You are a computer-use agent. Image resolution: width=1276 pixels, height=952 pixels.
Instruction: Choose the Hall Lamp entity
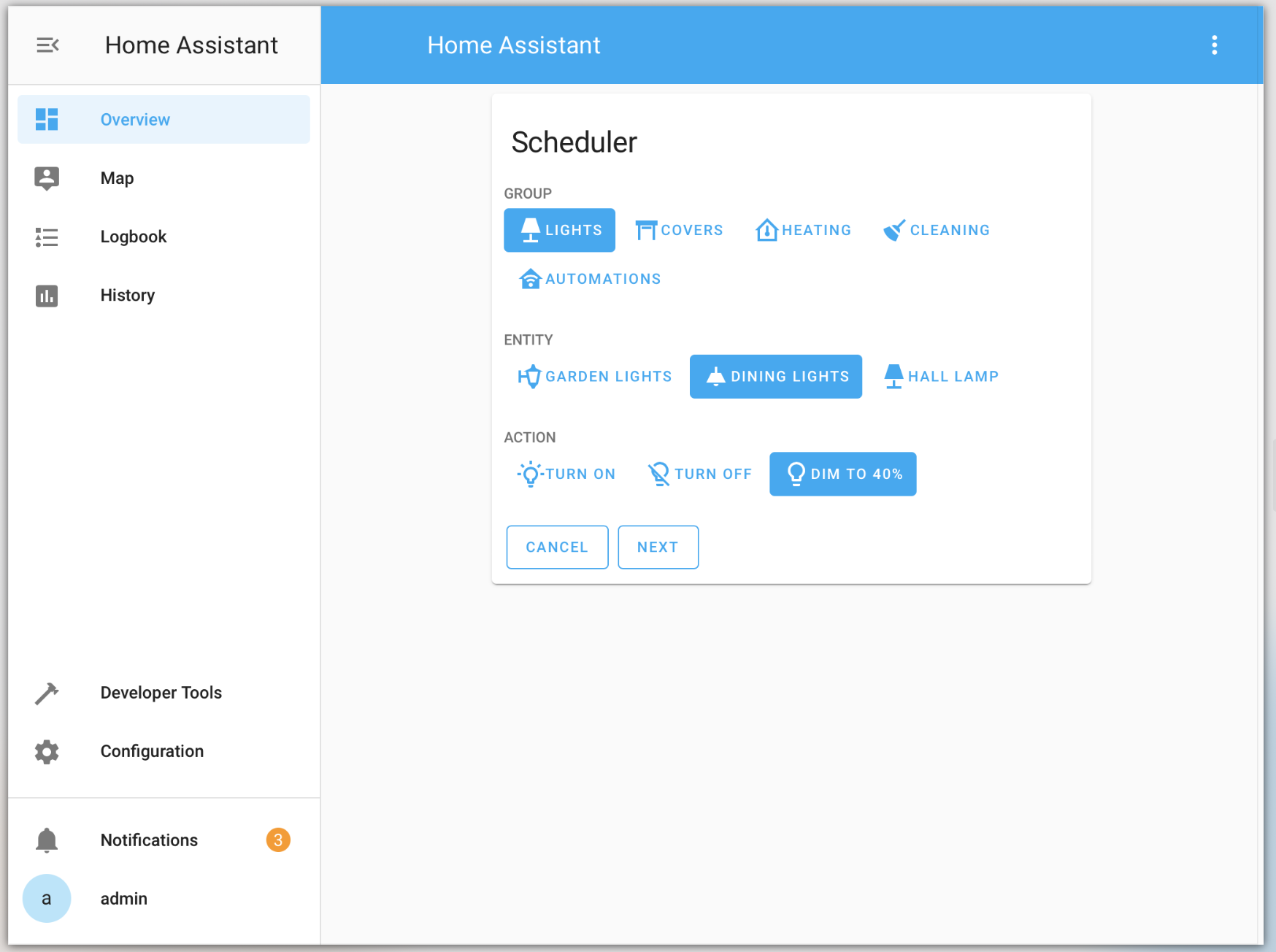click(x=941, y=377)
